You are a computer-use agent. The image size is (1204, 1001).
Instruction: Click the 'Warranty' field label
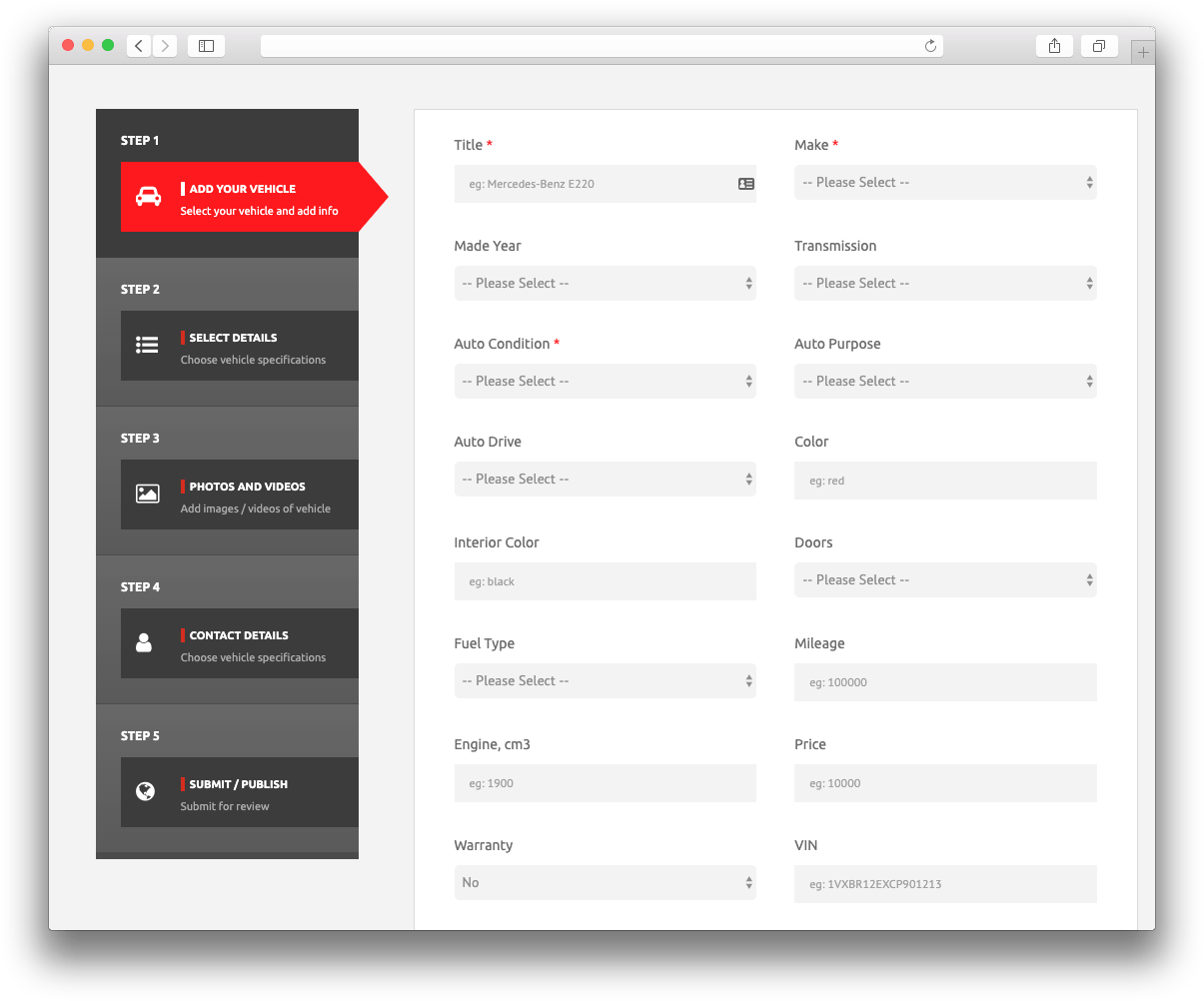pyautogui.click(x=484, y=845)
